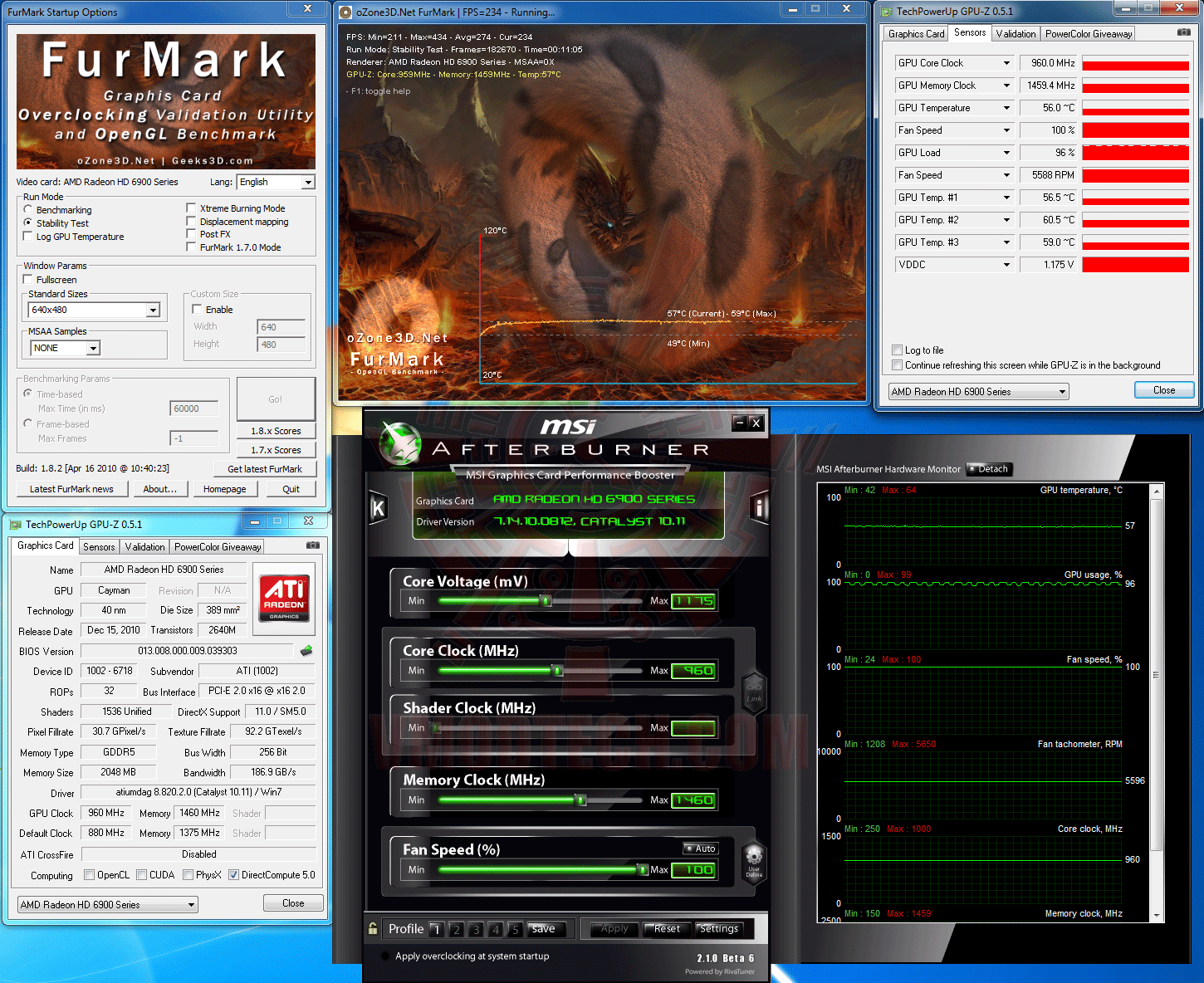Select the Benchmarking run mode

pos(28,210)
